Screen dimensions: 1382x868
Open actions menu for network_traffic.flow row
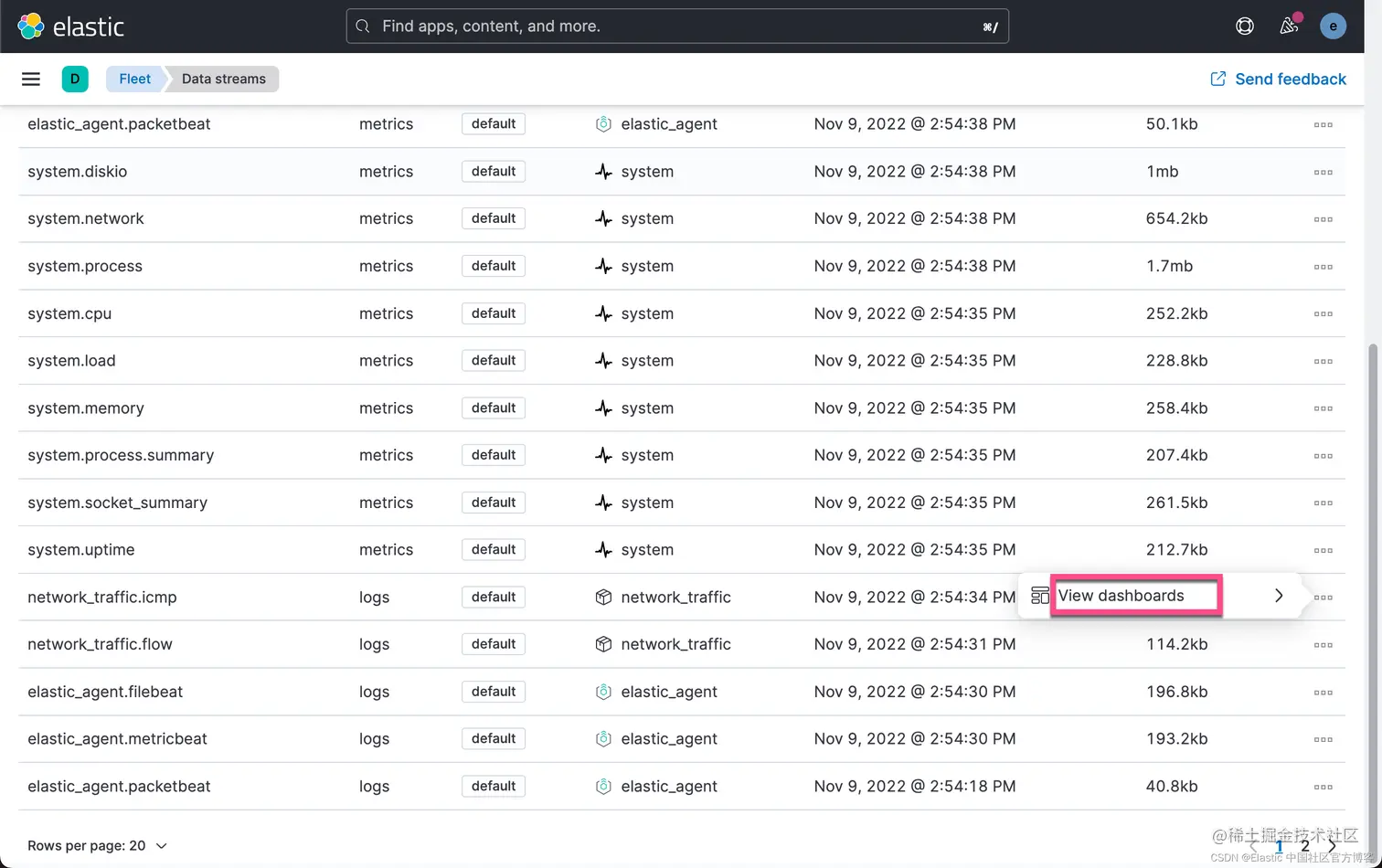pyautogui.click(x=1323, y=645)
